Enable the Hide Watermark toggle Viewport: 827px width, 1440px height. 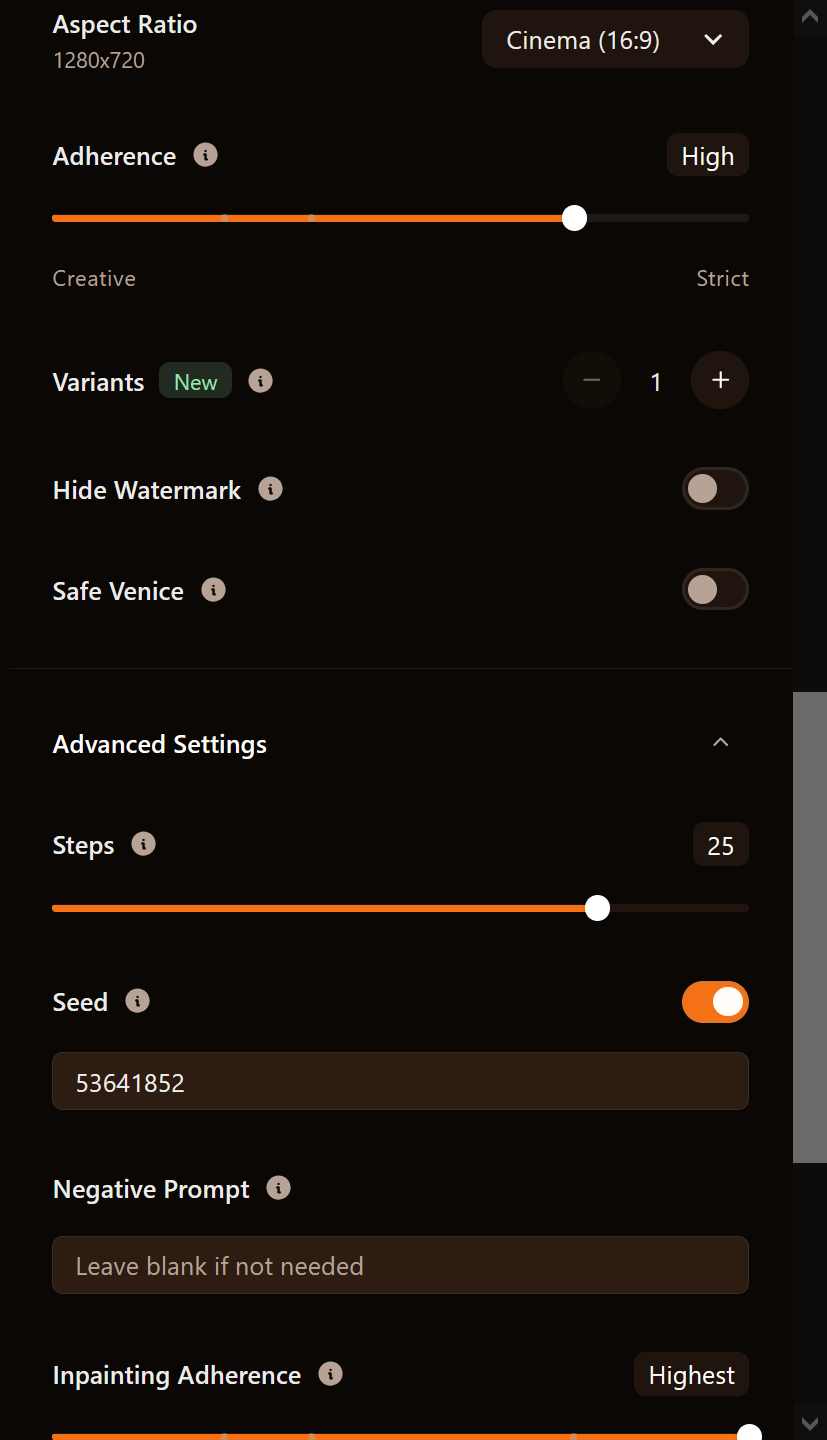715,489
